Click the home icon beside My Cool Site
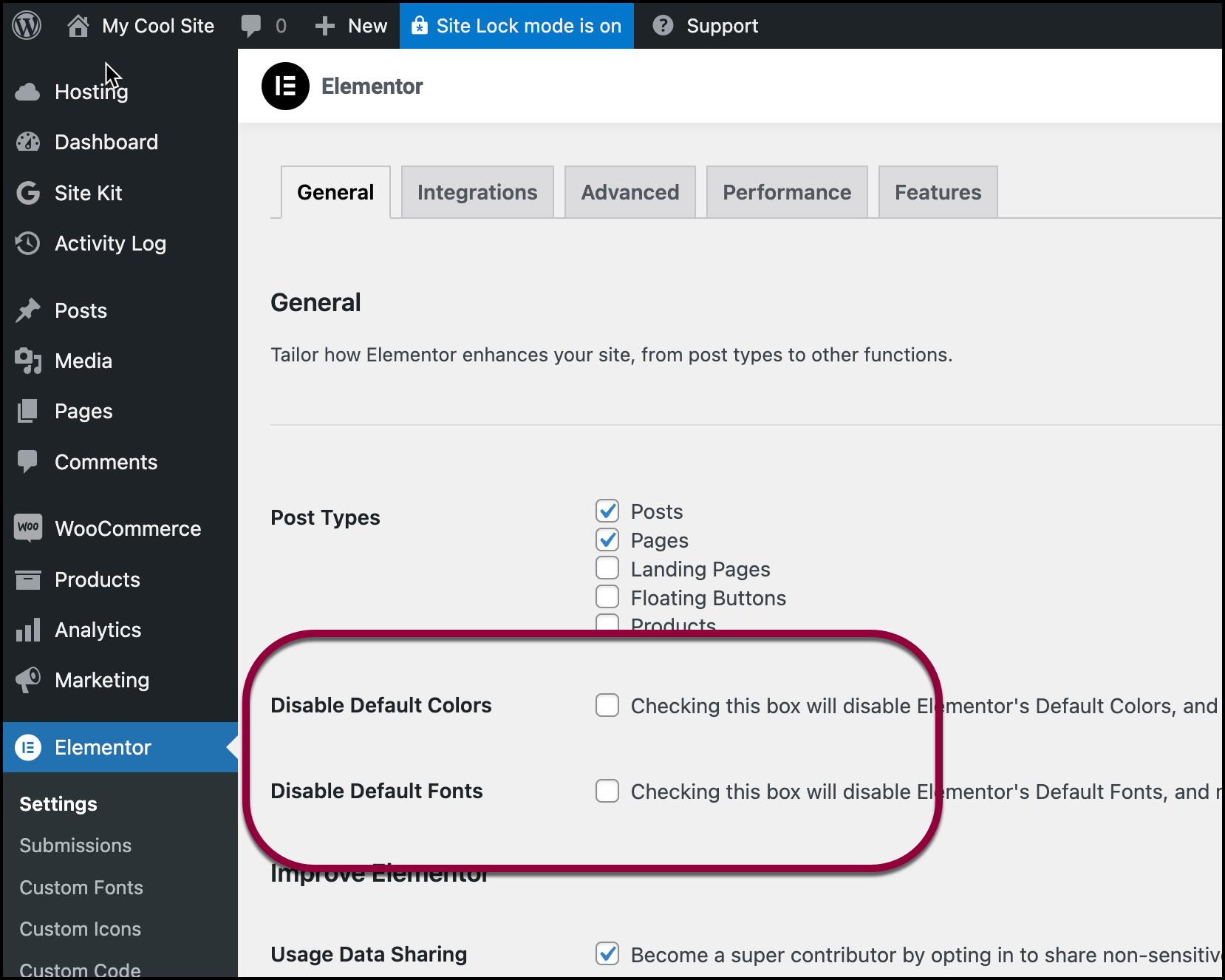 (78, 26)
